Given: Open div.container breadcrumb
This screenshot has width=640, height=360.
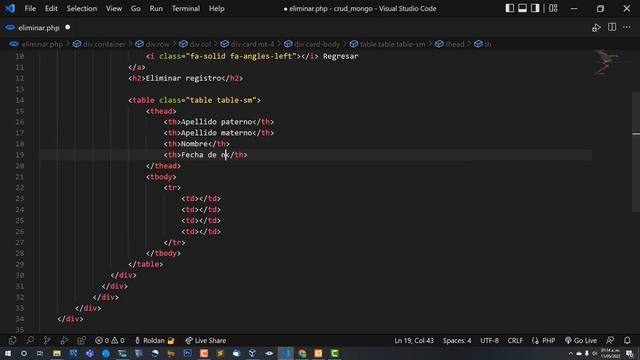Looking at the screenshot, I should (x=104, y=44).
